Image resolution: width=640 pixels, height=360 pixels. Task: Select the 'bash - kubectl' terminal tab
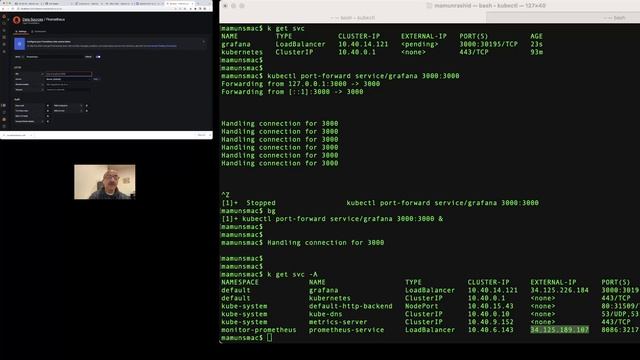(x=353, y=18)
